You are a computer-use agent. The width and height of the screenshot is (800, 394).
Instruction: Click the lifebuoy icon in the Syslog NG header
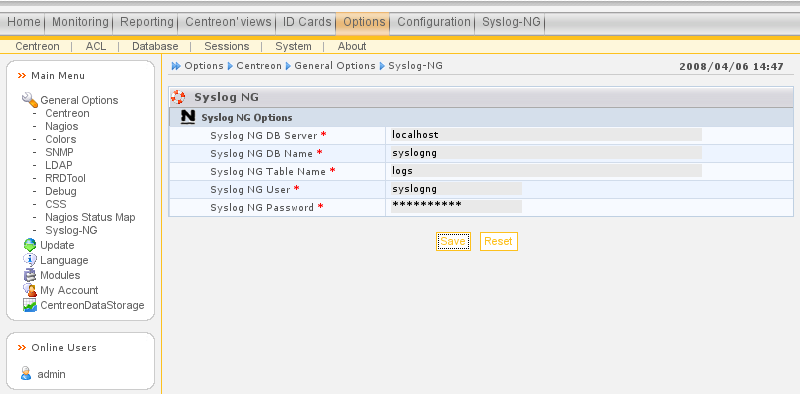point(178,97)
